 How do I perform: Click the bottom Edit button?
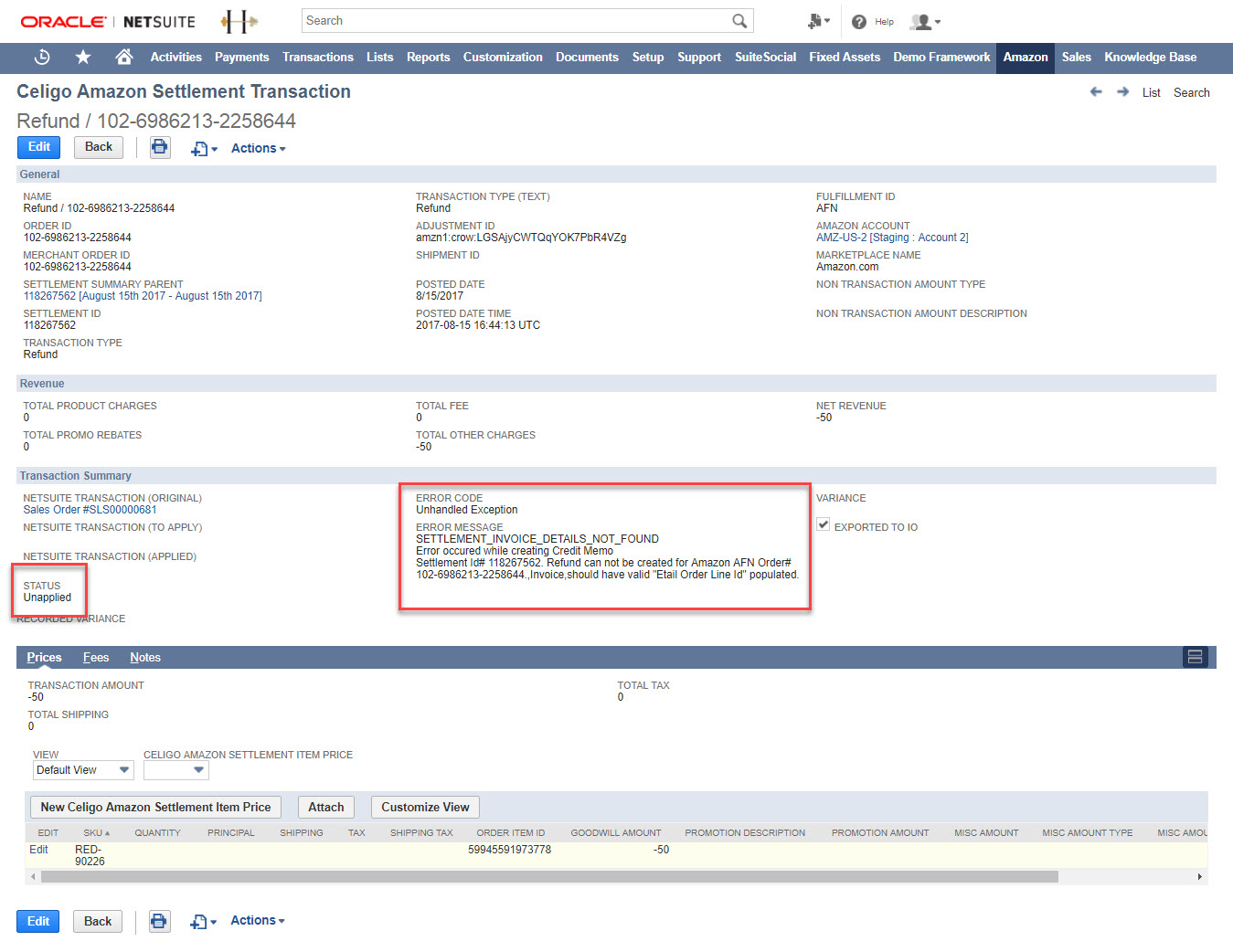(38, 921)
